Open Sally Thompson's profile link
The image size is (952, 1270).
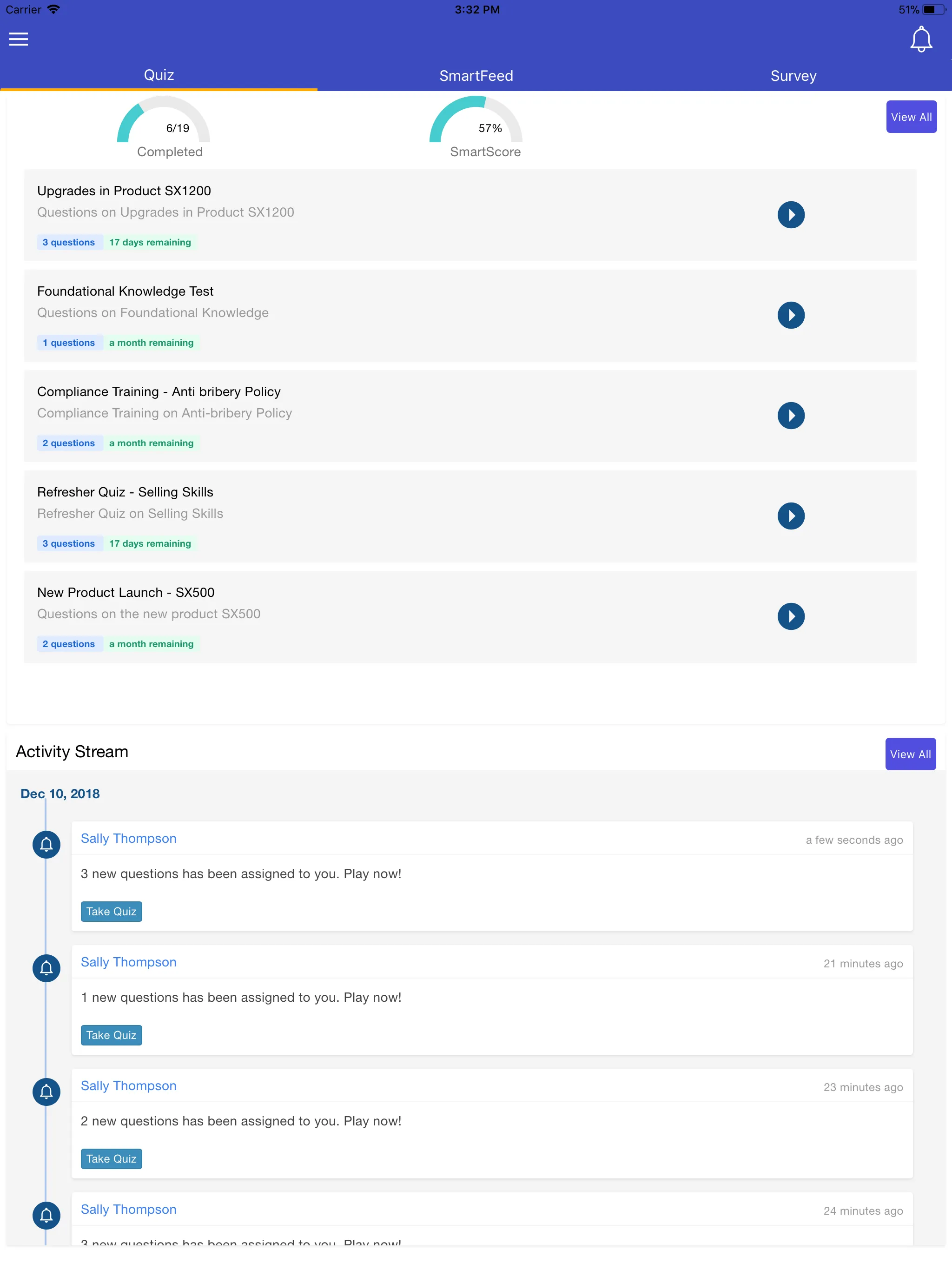tap(128, 838)
